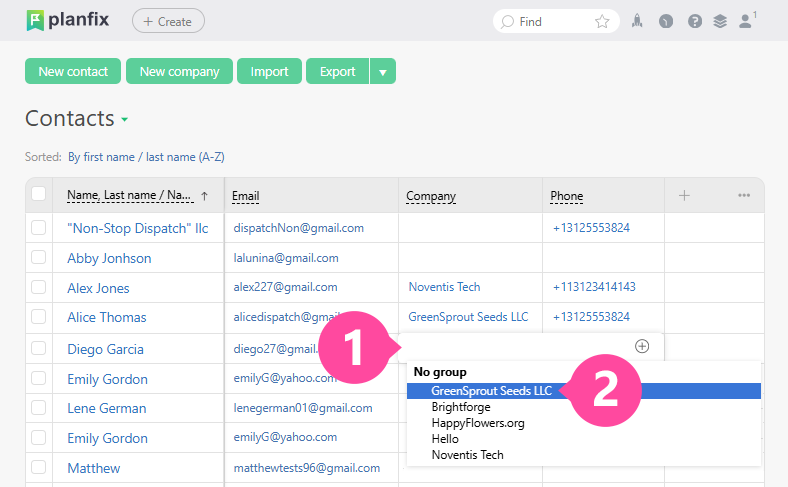The image size is (788, 487).
Task: Toggle the select-all checkbox in table header
Action: (39, 195)
